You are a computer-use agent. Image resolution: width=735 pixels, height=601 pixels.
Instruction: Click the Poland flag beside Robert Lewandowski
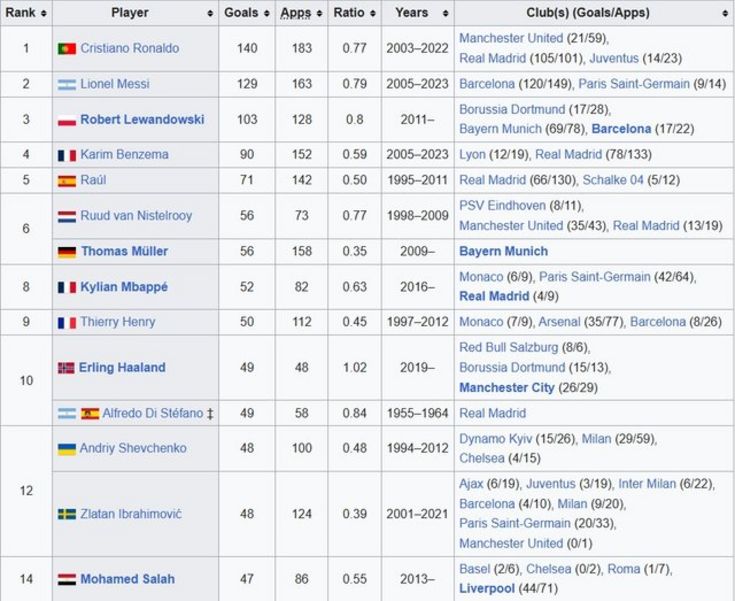[x=67, y=120]
